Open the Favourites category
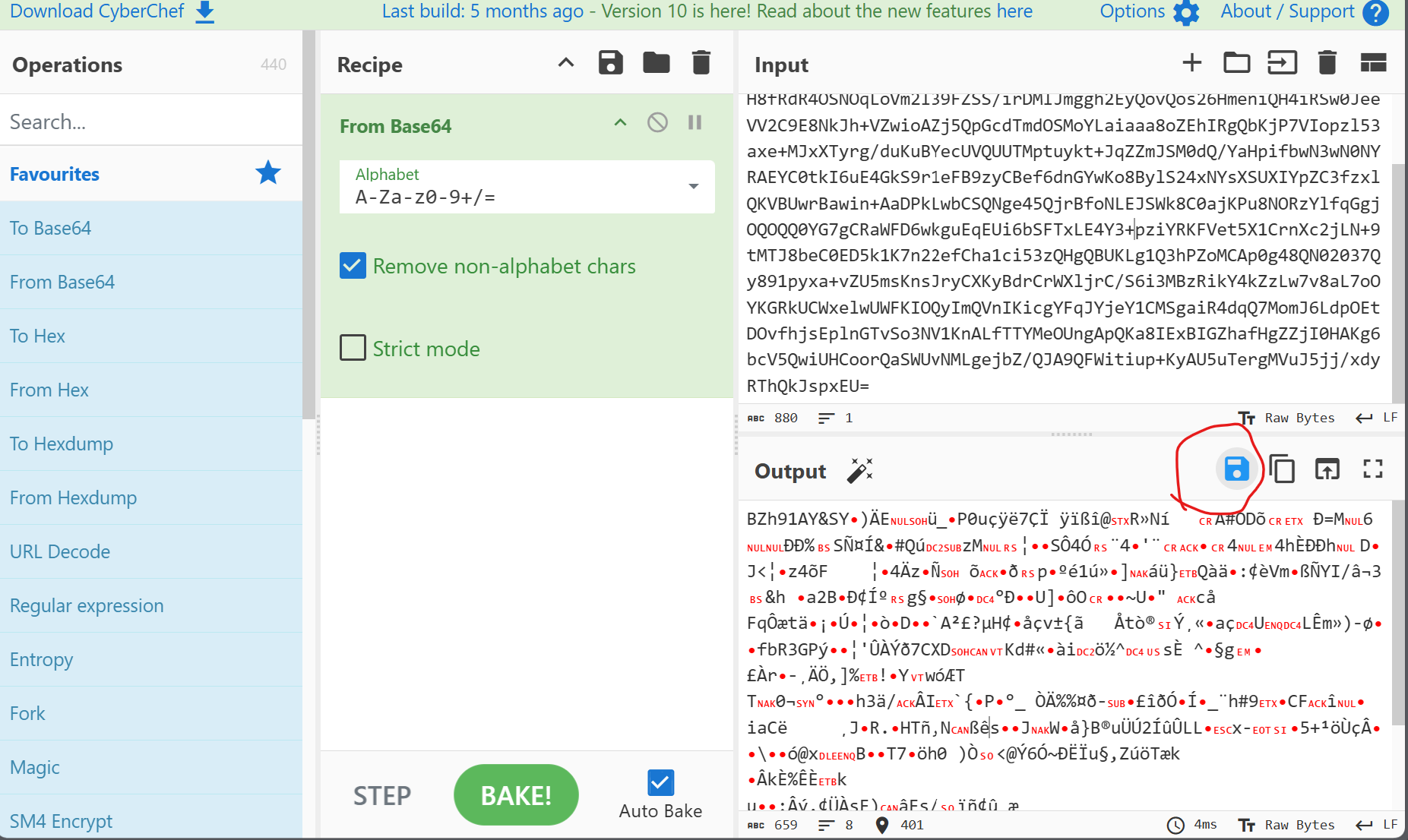 pyautogui.click(x=55, y=174)
